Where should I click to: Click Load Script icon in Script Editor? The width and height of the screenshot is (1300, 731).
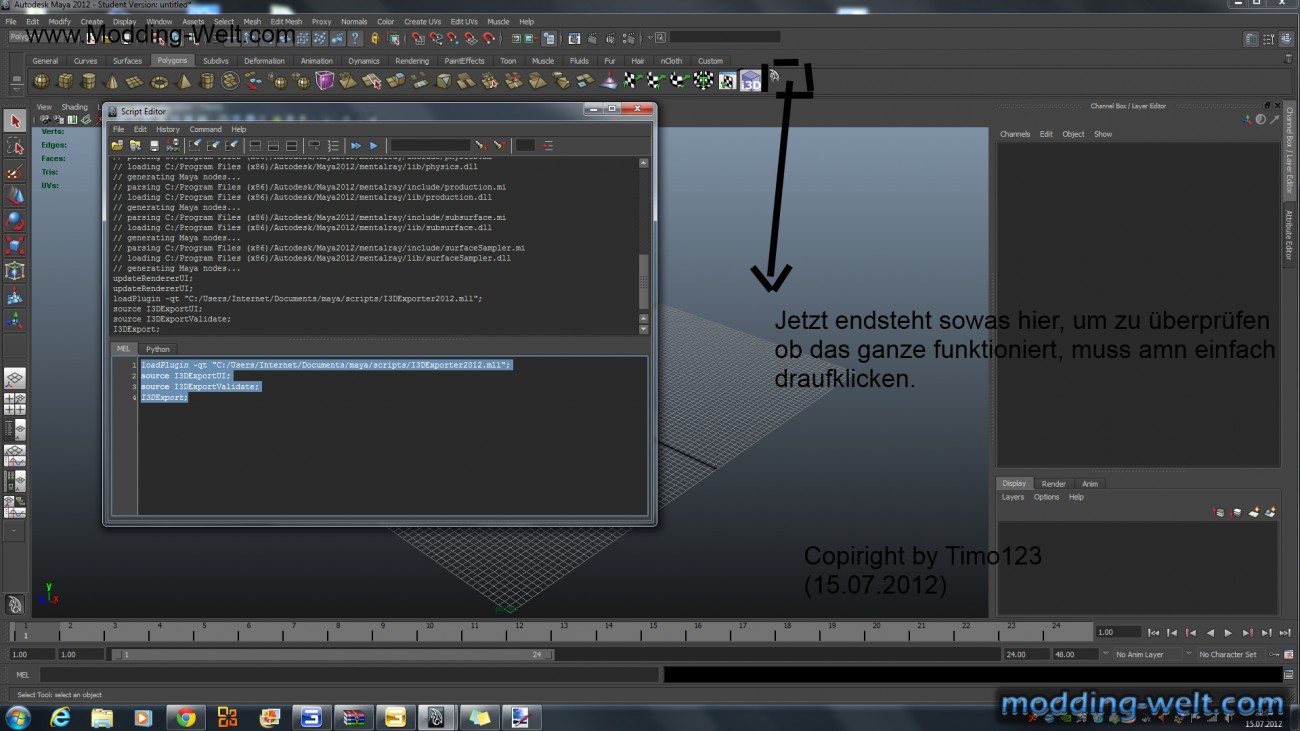(117, 146)
